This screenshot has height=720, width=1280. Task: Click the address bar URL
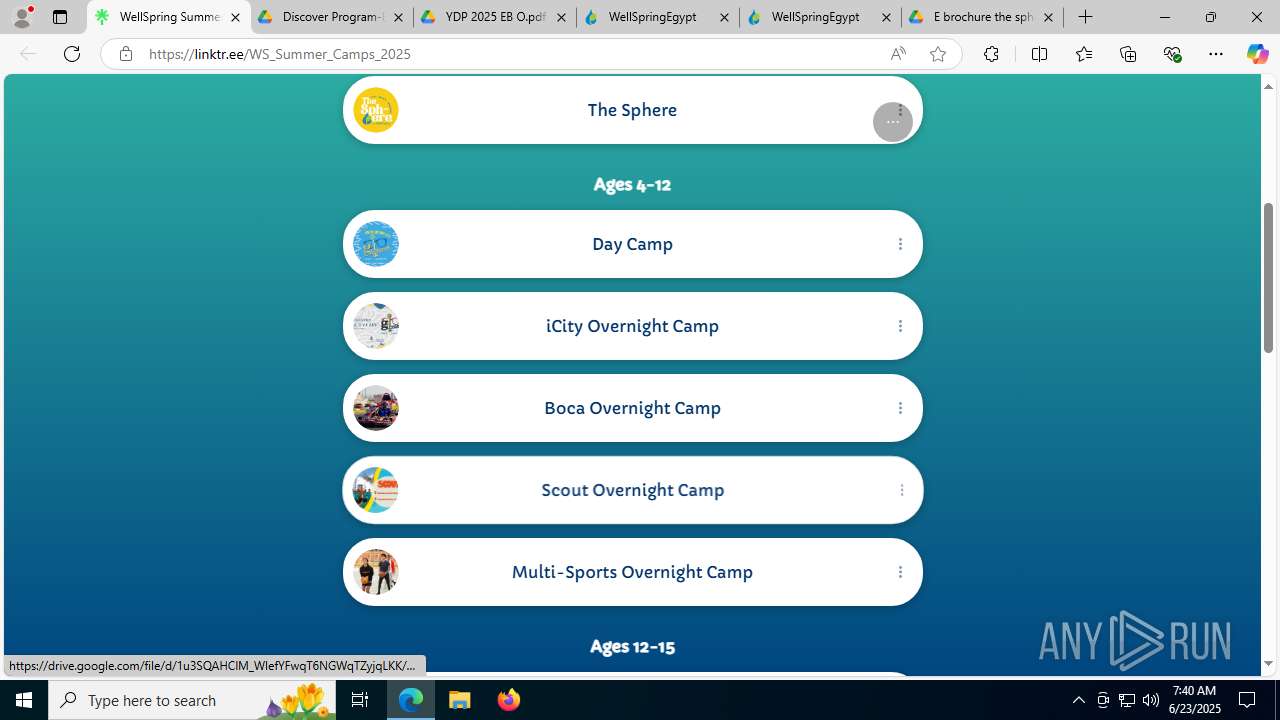280,54
